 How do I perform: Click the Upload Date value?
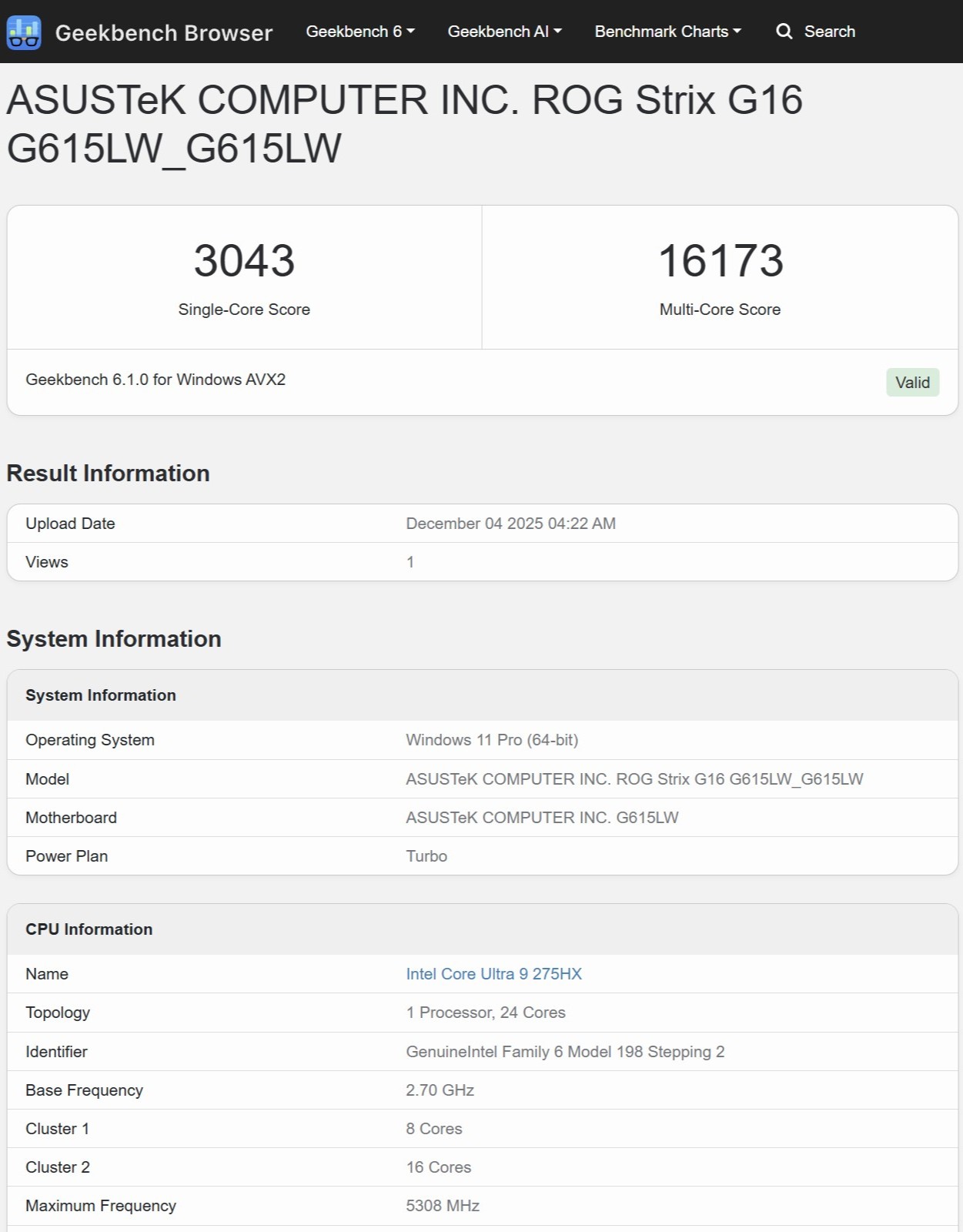point(510,524)
